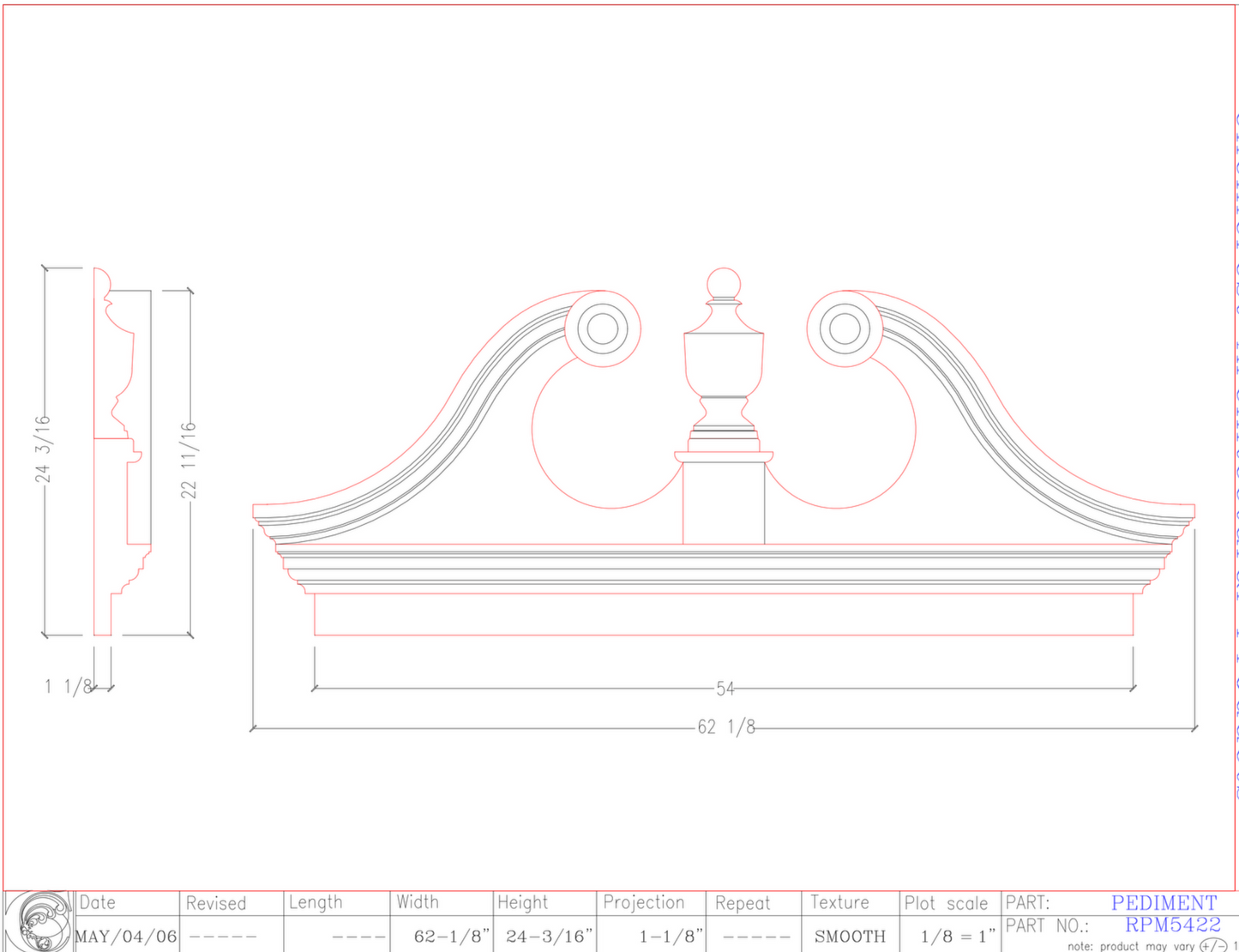Open the Texture column header
The width and height of the screenshot is (1239, 952).
click(x=840, y=902)
